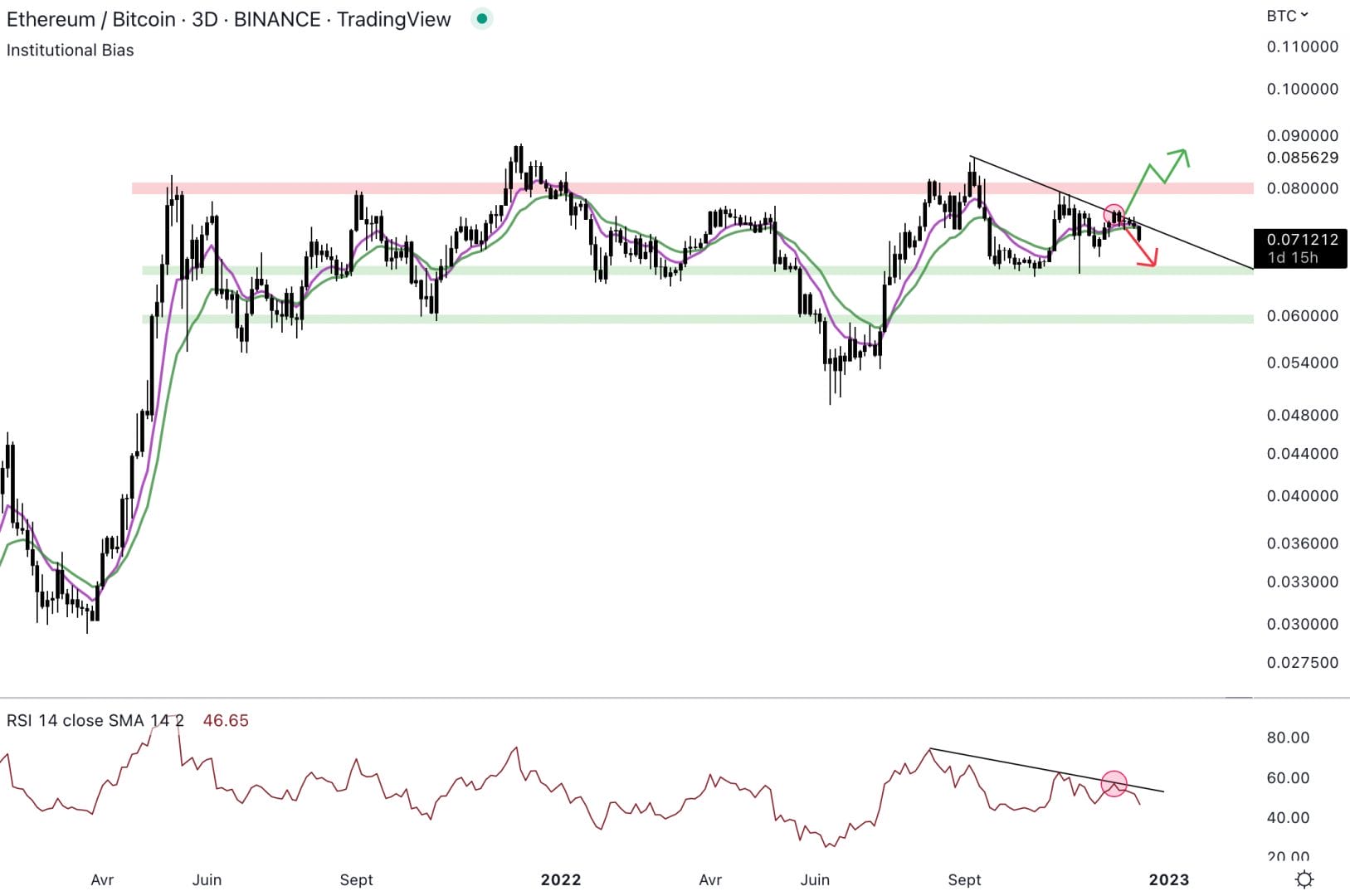Select pink circle marker on price chart
1350x896 pixels.
click(1114, 214)
